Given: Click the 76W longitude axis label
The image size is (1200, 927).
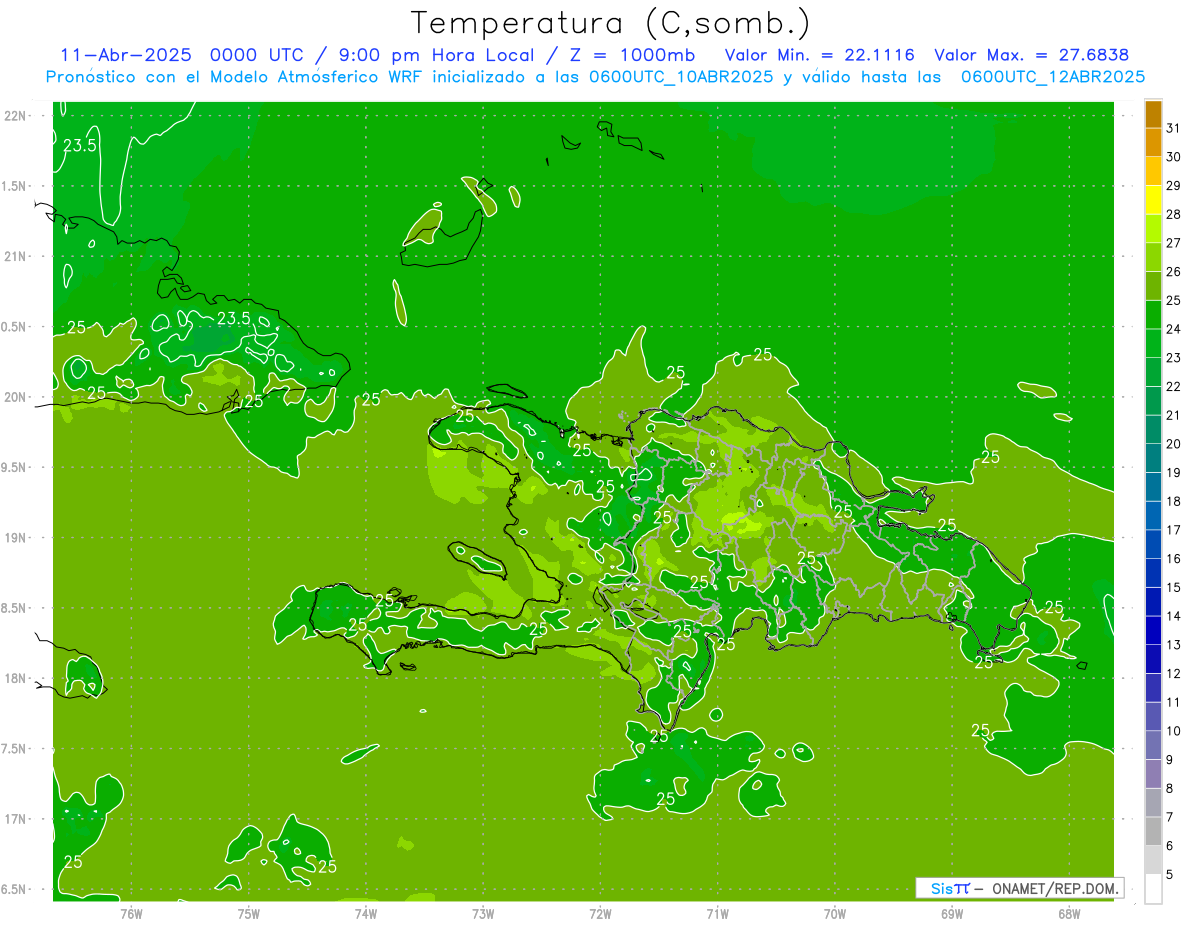Looking at the screenshot, I should coord(131,913).
